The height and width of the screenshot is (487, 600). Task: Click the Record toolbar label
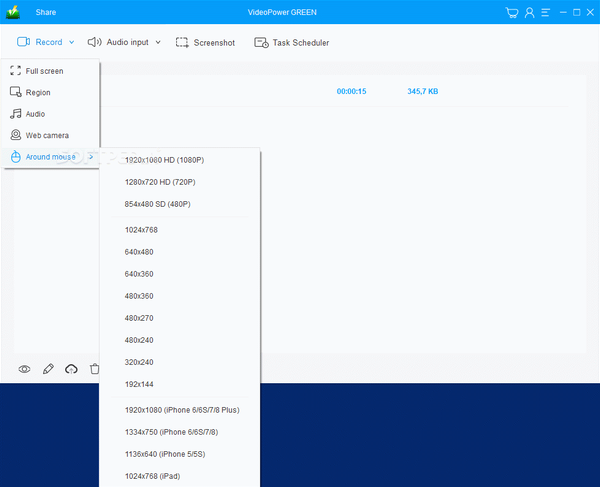49,42
